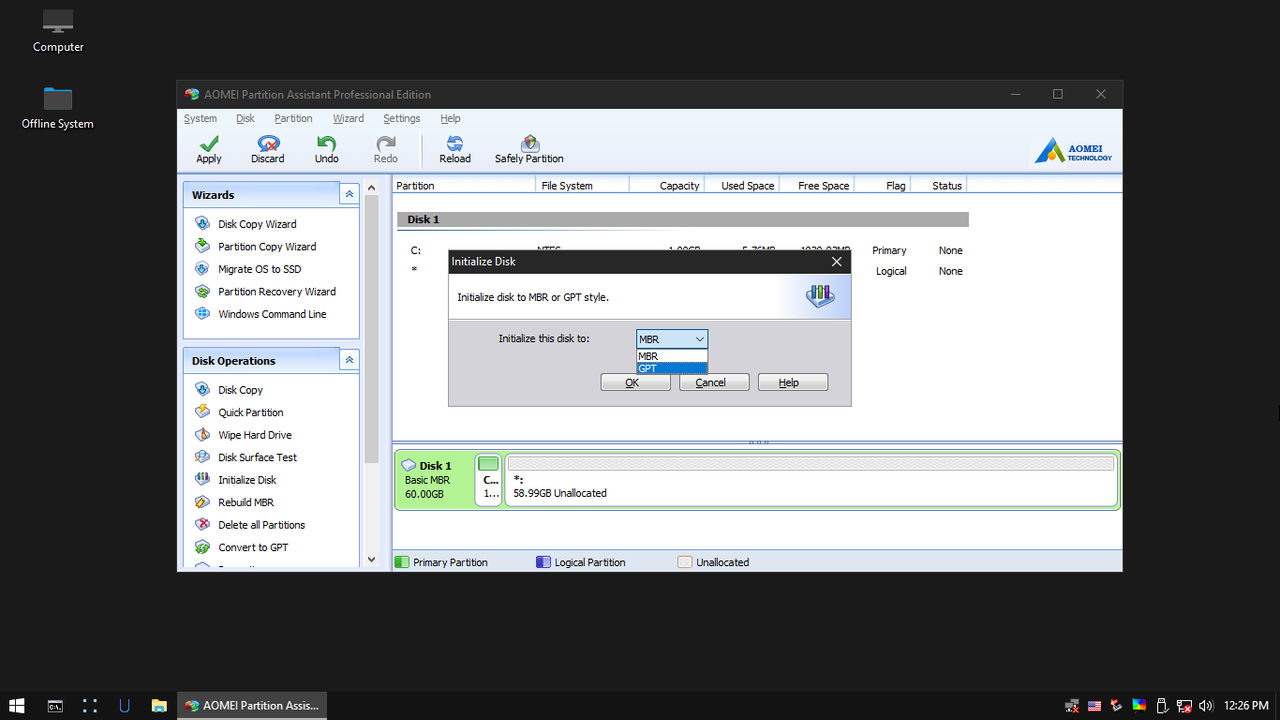Click the Free Space column header
Image resolution: width=1280 pixels, height=720 pixels.
point(818,185)
